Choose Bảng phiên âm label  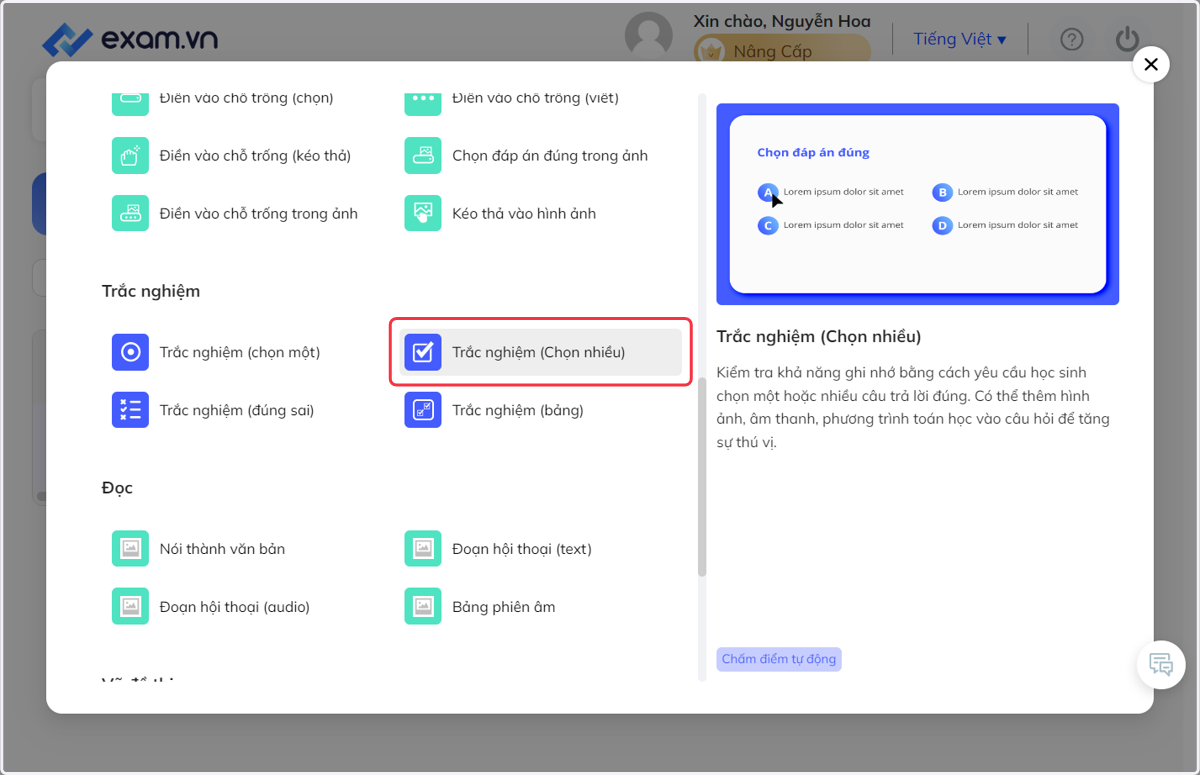click(x=504, y=607)
